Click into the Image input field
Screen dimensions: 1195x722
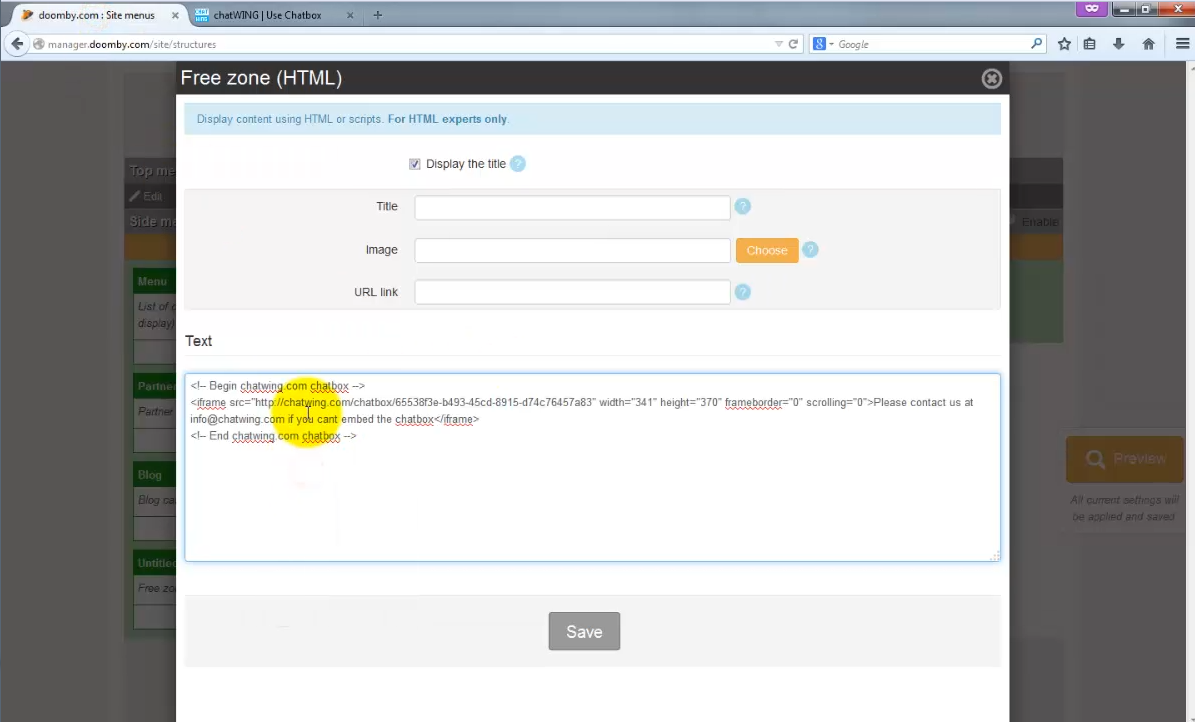click(572, 250)
